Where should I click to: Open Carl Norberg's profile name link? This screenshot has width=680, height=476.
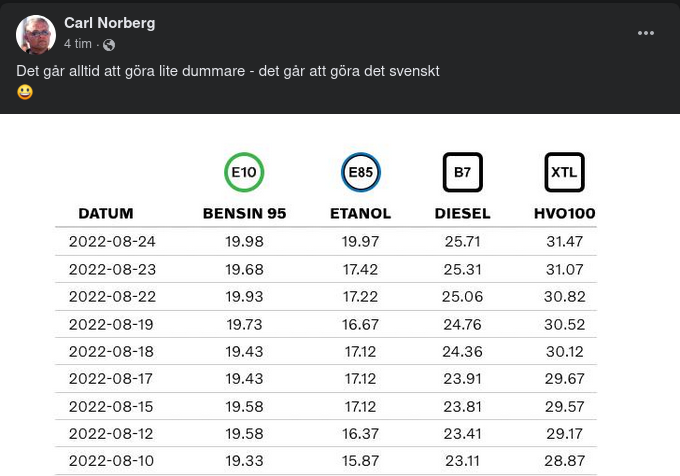tap(109, 23)
